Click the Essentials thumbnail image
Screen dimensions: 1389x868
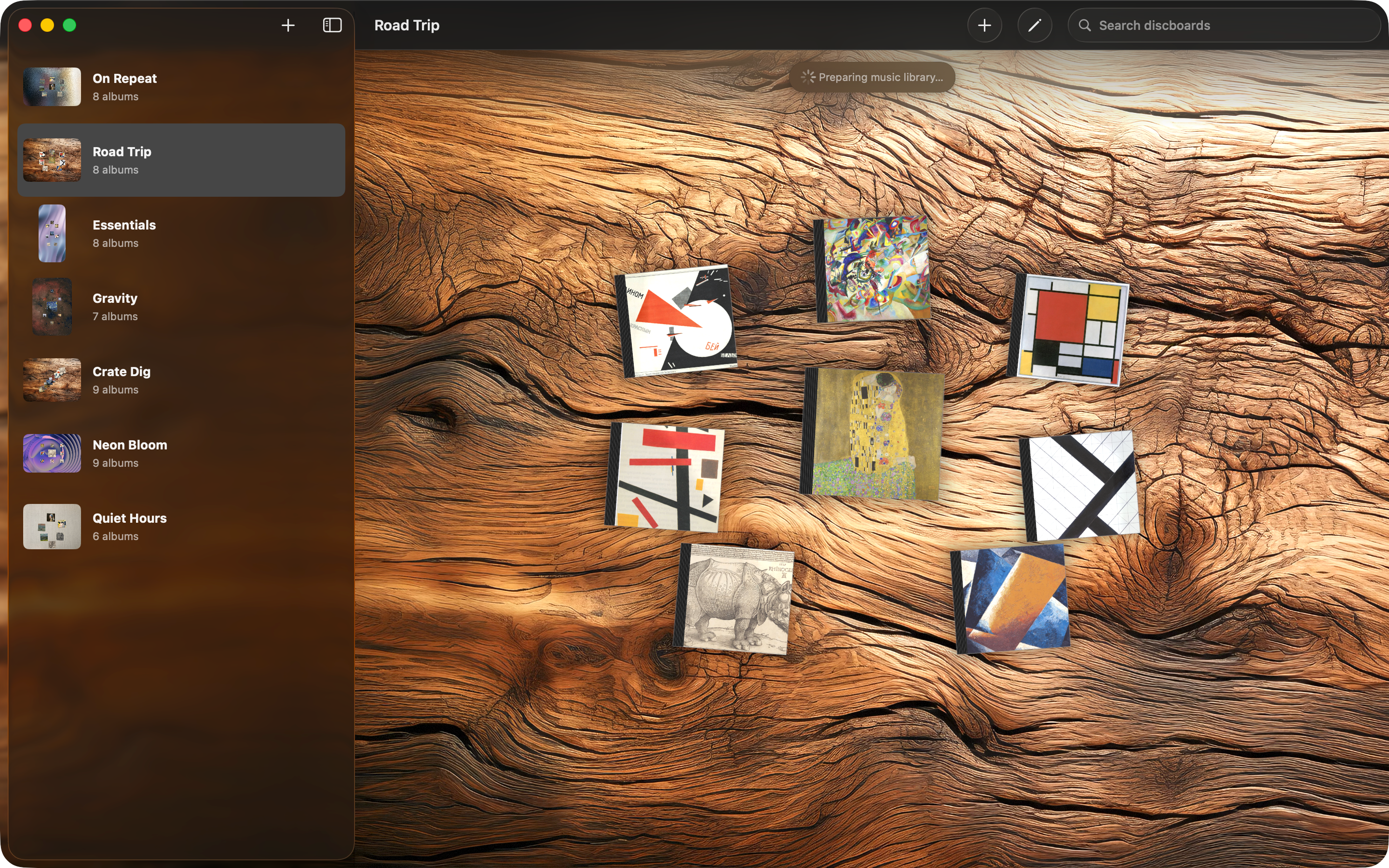tap(52, 234)
